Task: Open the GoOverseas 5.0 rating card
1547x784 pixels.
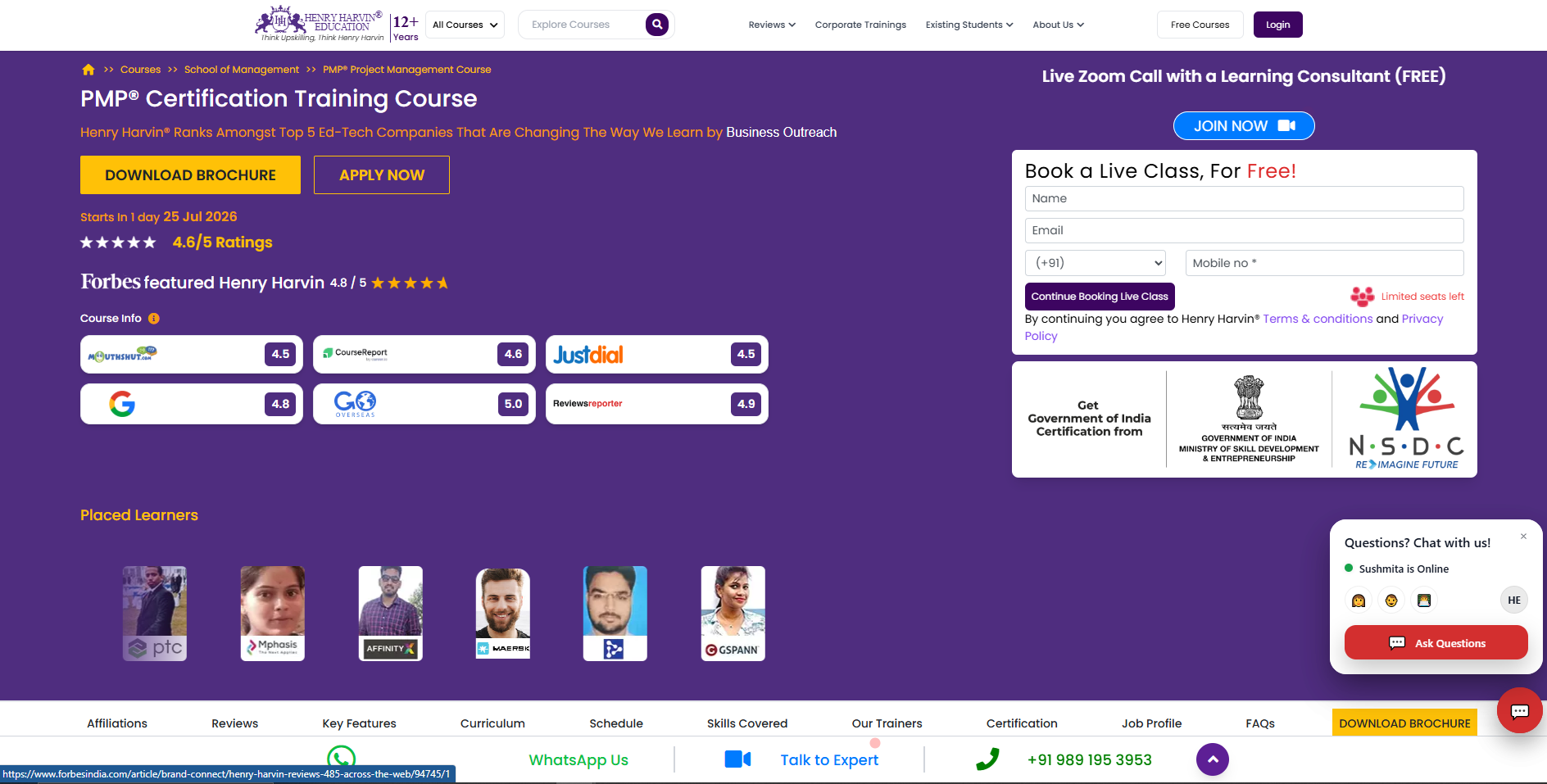Action: click(424, 404)
